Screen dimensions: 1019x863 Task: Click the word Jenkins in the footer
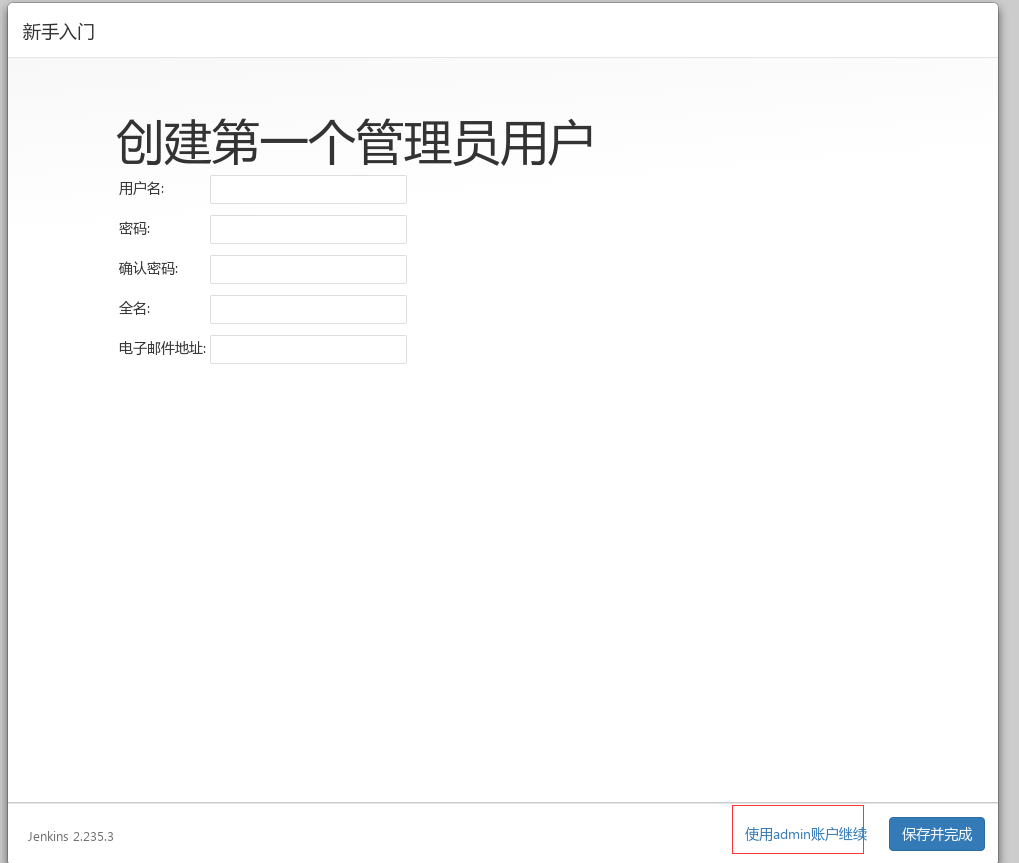pyautogui.click(x=48, y=836)
